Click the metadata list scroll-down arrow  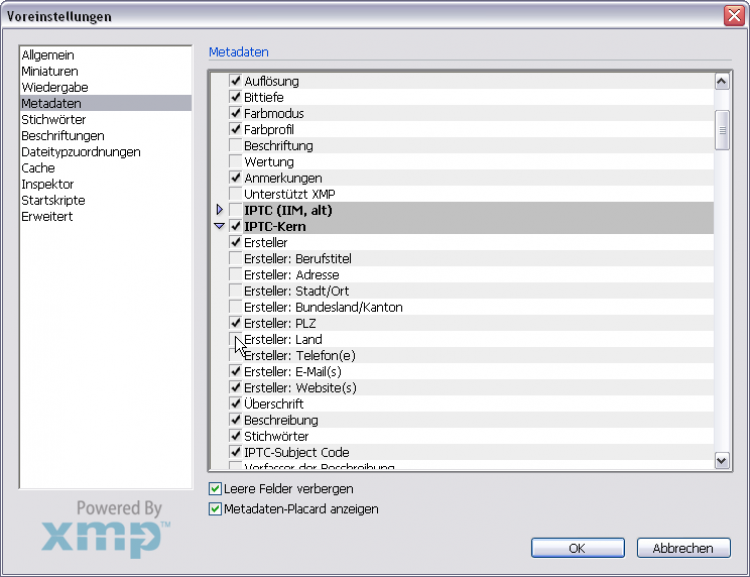coord(722,460)
